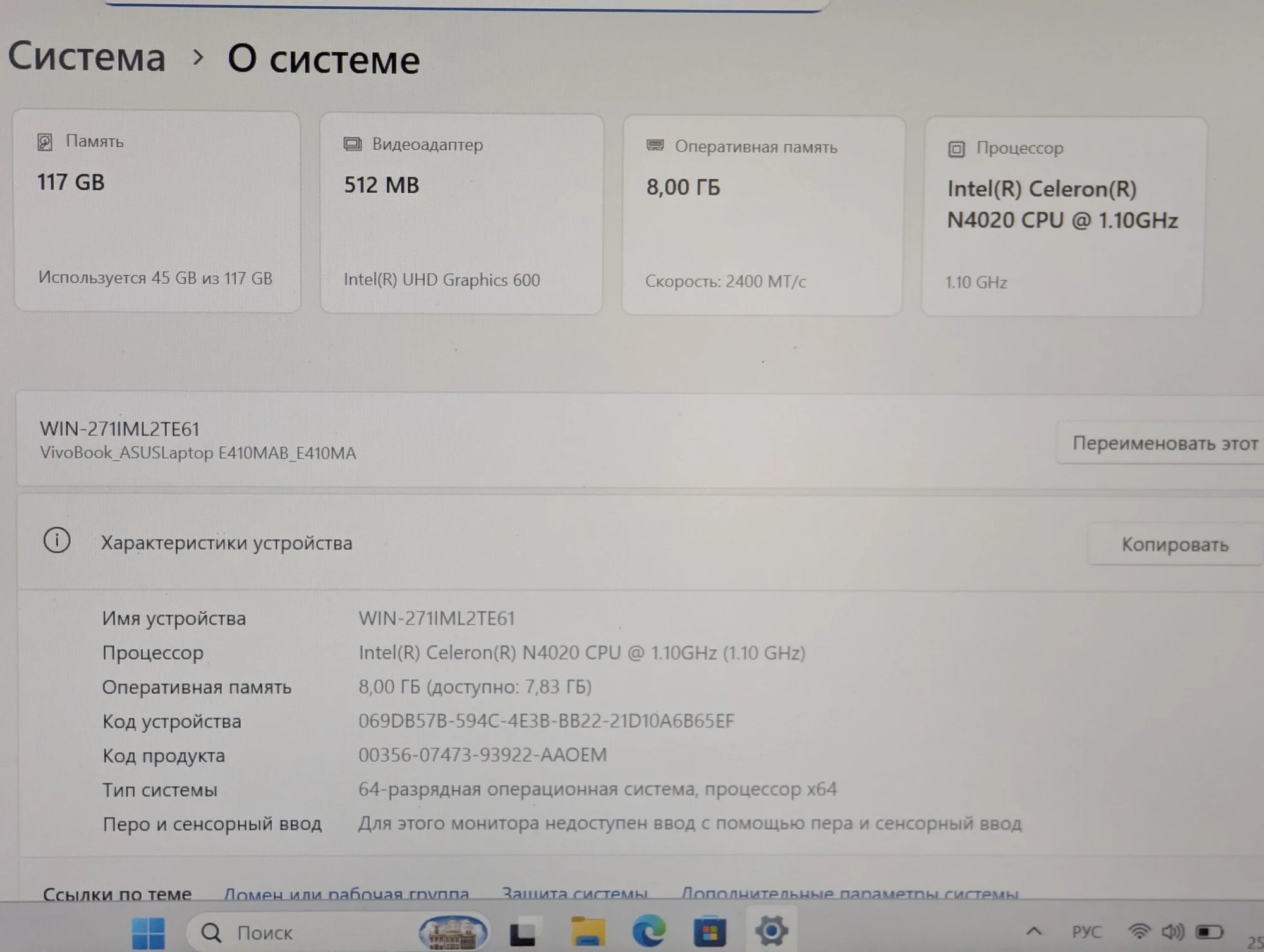This screenshot has height=952, width=1264.
Task: Click VivoBook_ASUSLaptop E410MAB_E410MA model text
Action: pos(198,453)
